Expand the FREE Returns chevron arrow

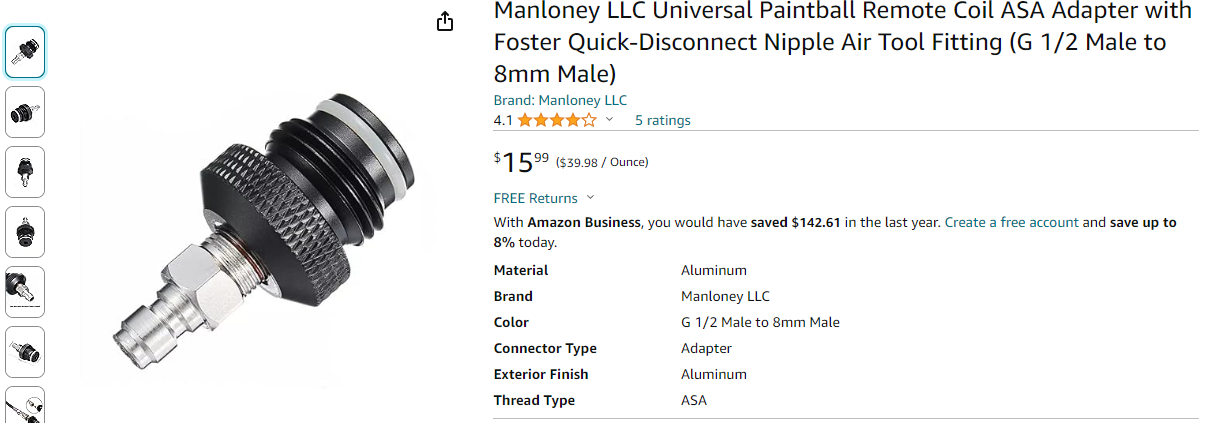[x=590, y=198]
